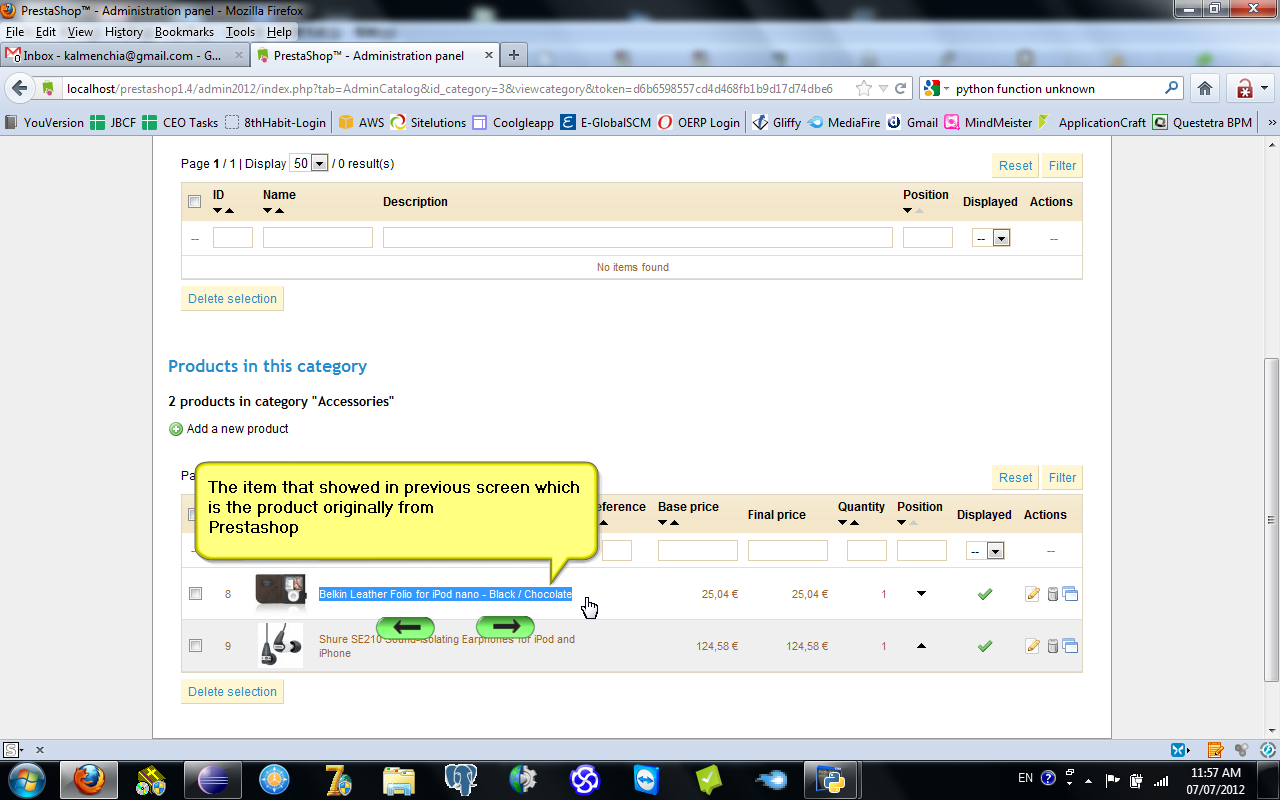Move Shure SE210 position up arrow
This screenshot has height=800, width=1280.
(921, 646)
